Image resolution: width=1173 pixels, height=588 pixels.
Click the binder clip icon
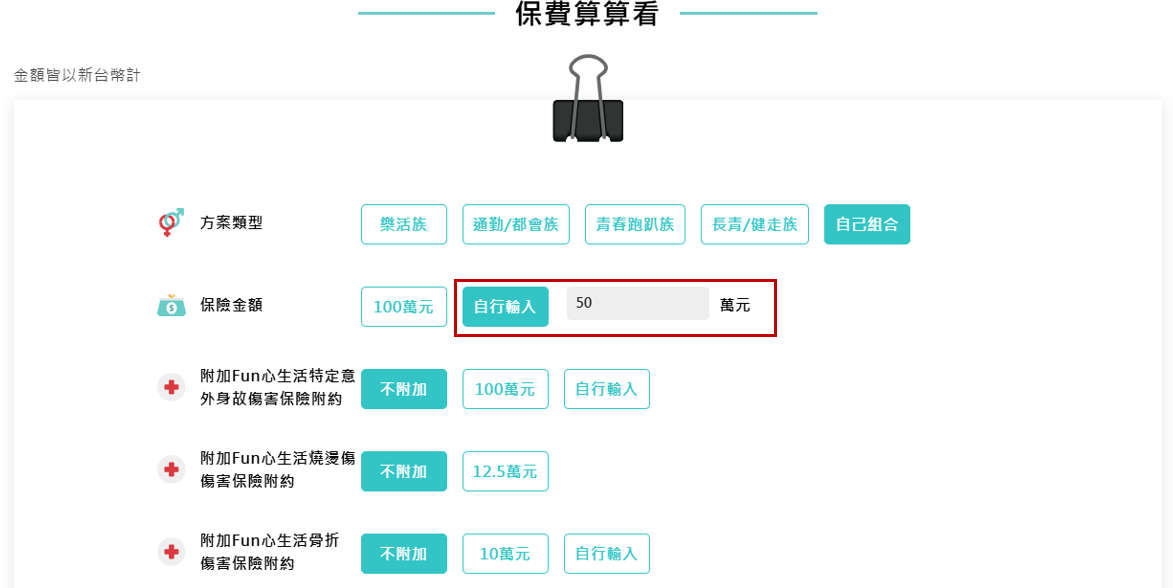[588, 99]
